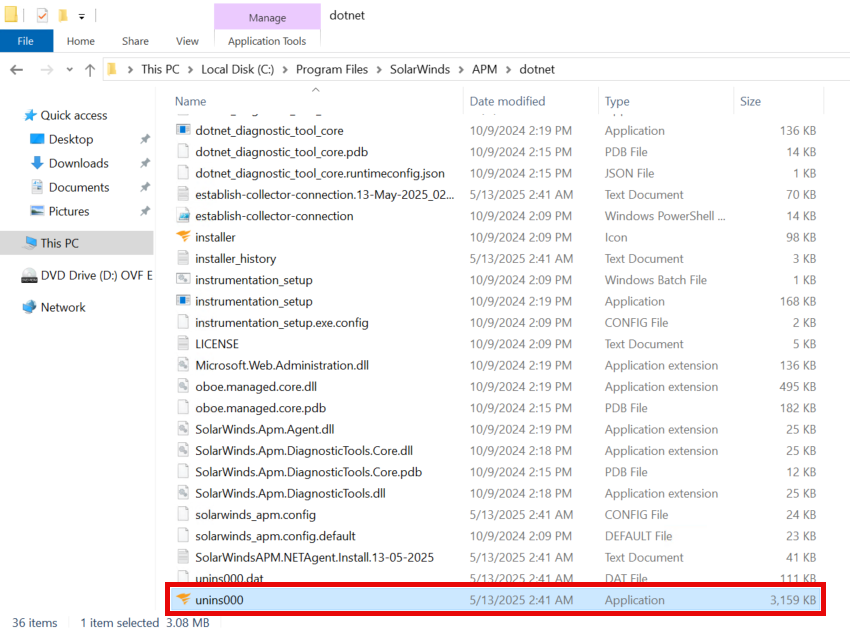Click the Network icon in navigation pane
The width and height of the screenshot is (850, 632).
click(30, 307)
